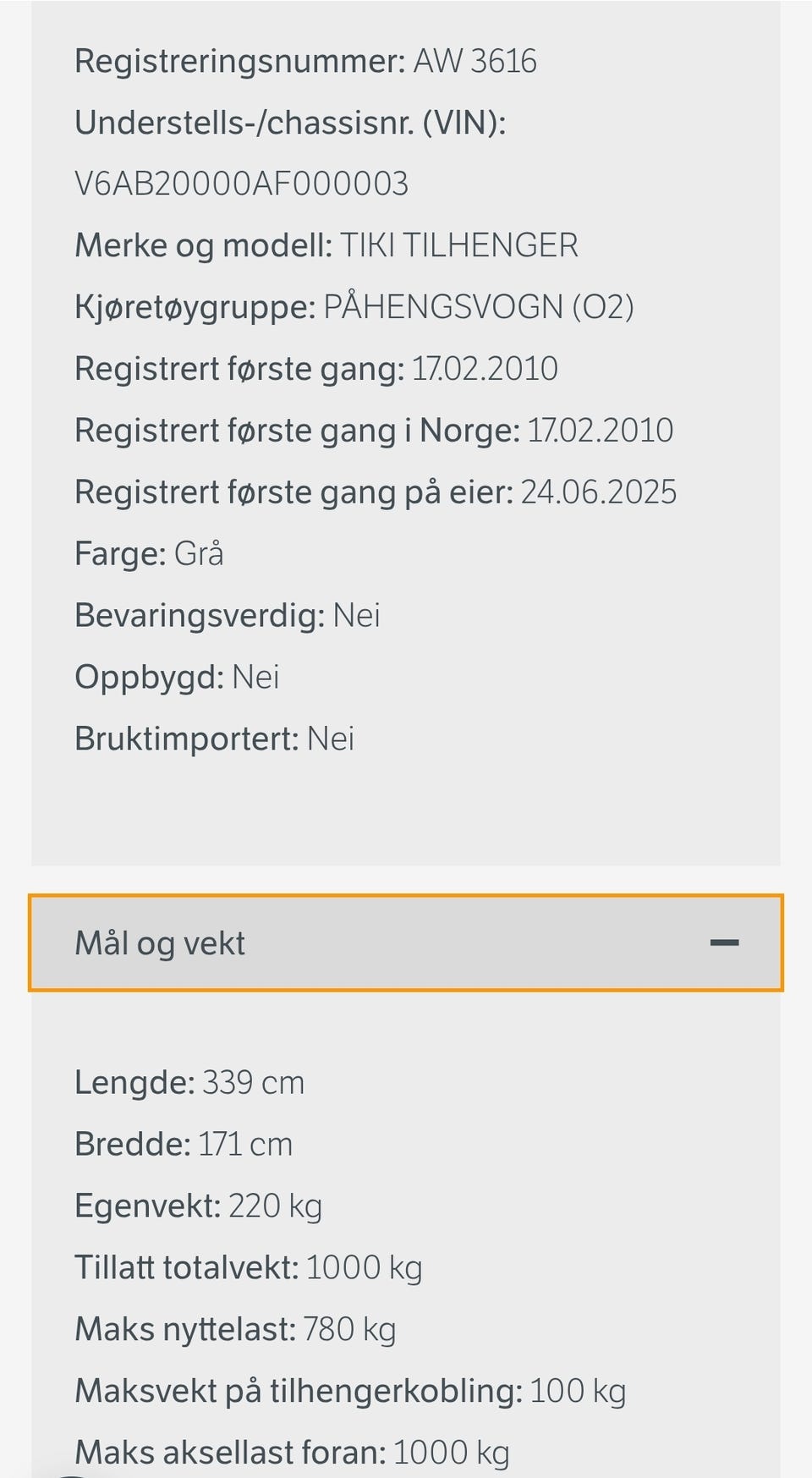Select registration number AW 3616
The width and height of the screenshot is (812, 1478).
[475, 62]
